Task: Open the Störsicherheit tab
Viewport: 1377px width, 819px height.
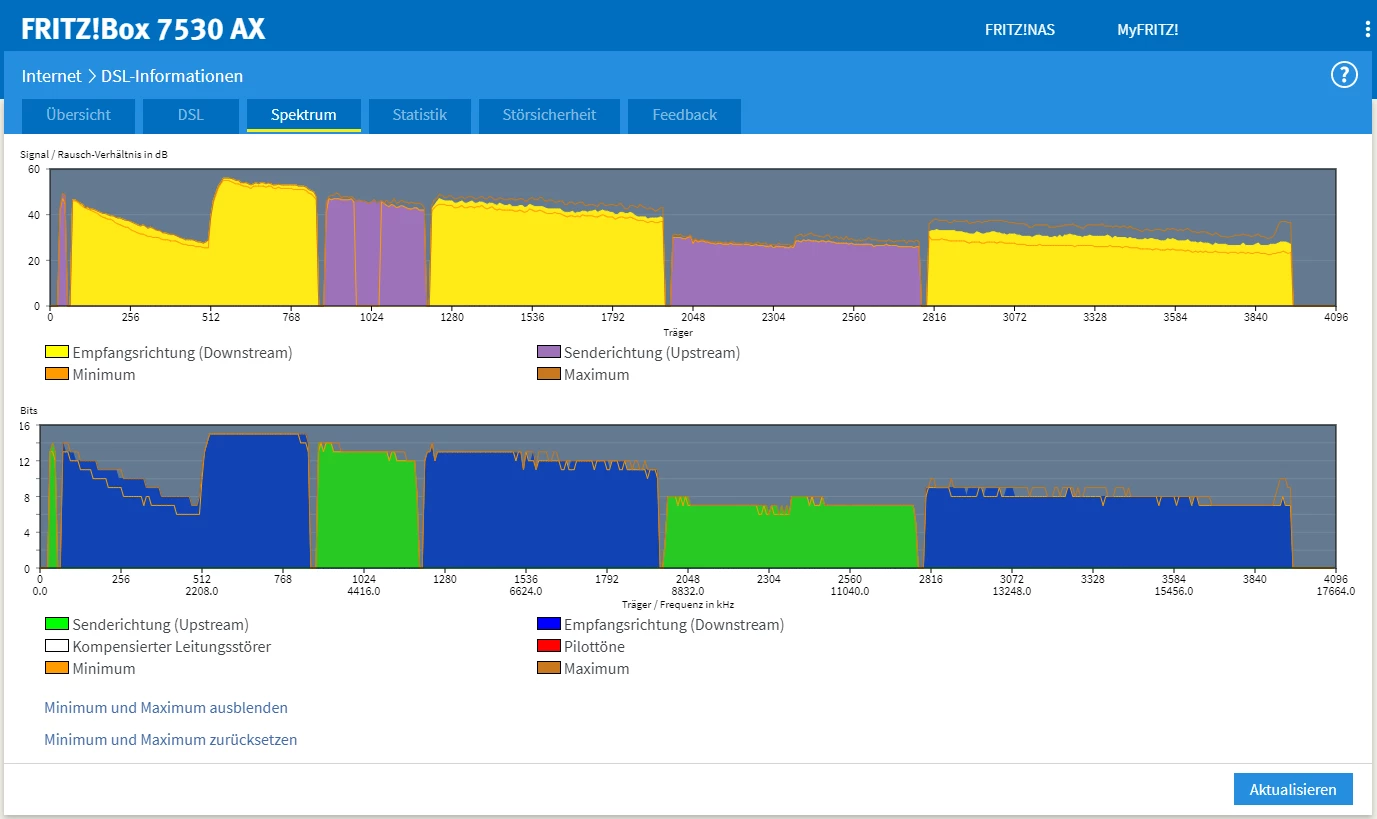Action: tap(549, 115)
